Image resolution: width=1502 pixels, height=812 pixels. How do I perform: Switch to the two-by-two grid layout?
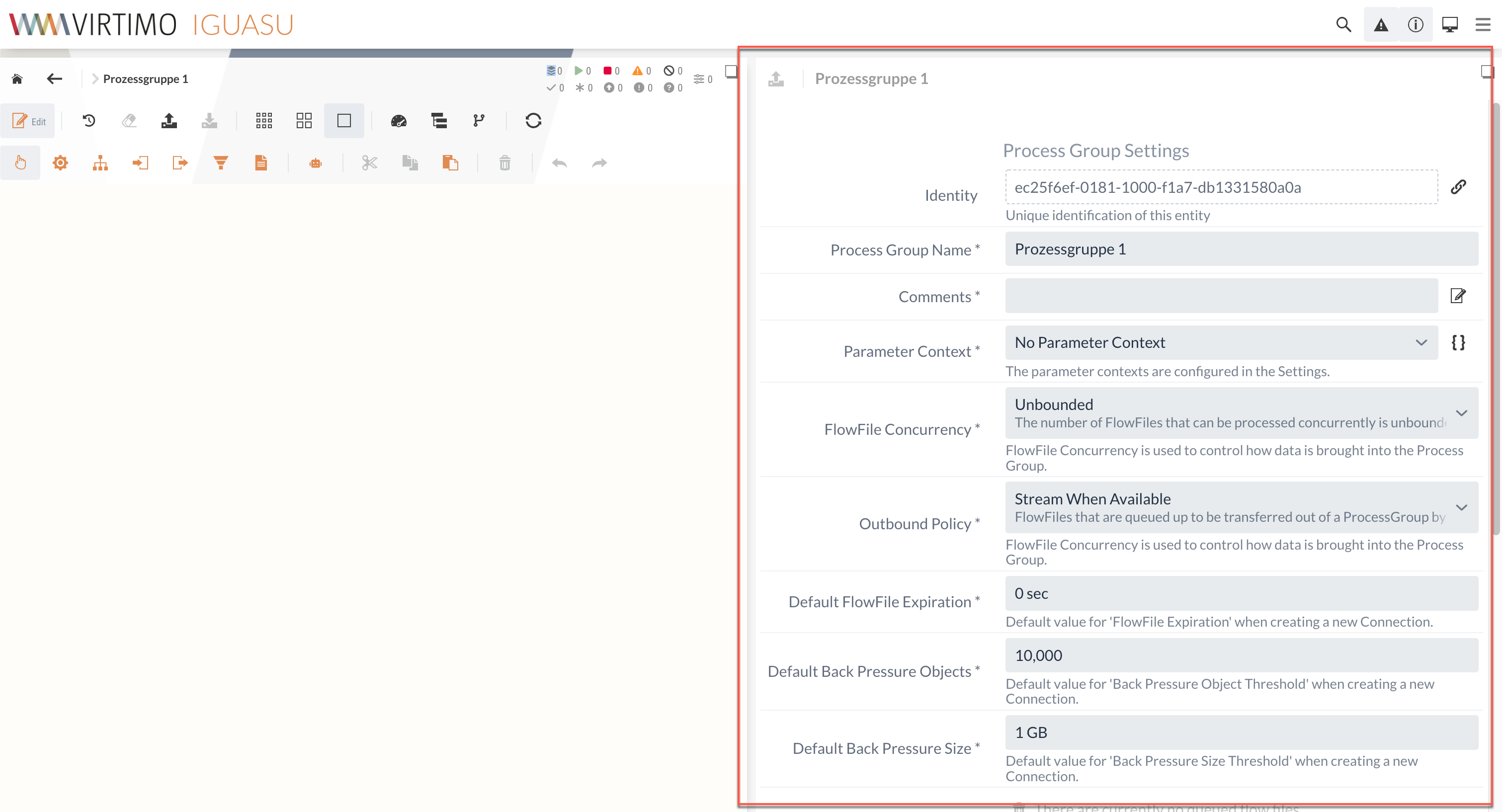[x=304, y=121]
